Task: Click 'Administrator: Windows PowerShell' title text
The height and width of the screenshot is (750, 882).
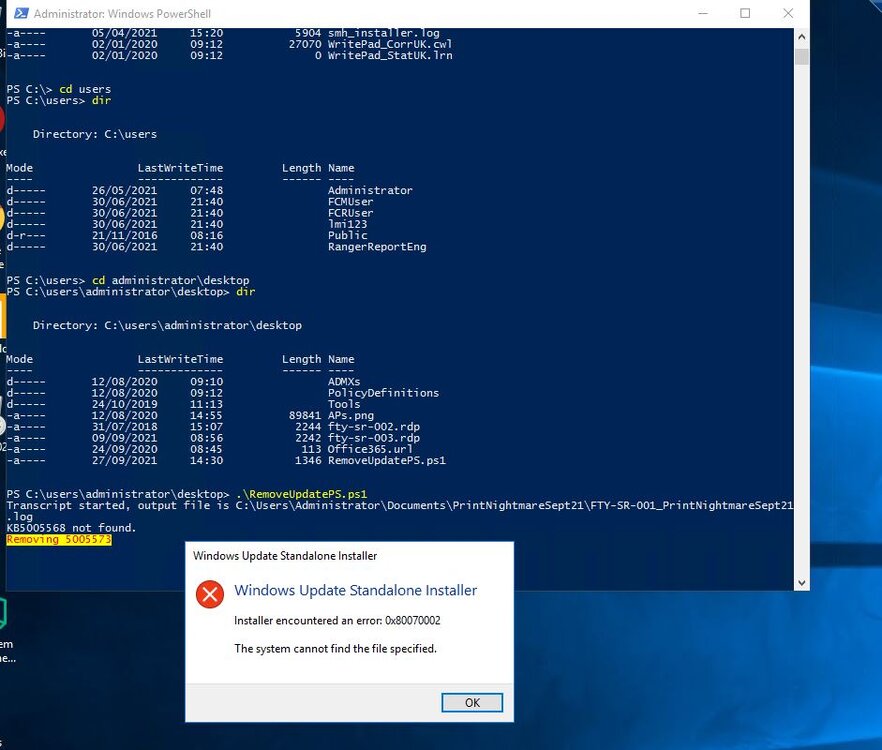Action: tap(122, 14)
